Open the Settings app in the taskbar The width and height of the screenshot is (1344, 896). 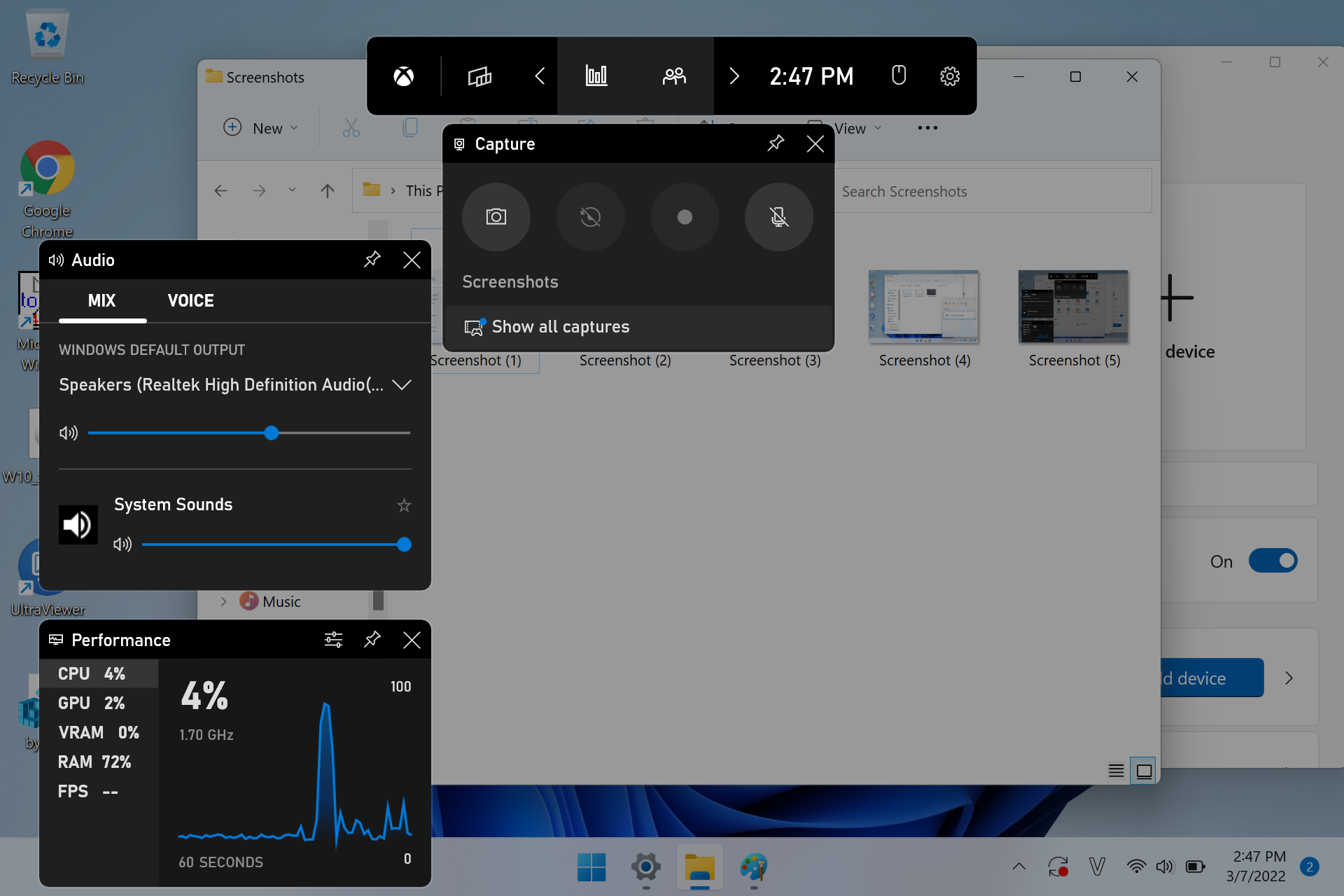(645, 867)
